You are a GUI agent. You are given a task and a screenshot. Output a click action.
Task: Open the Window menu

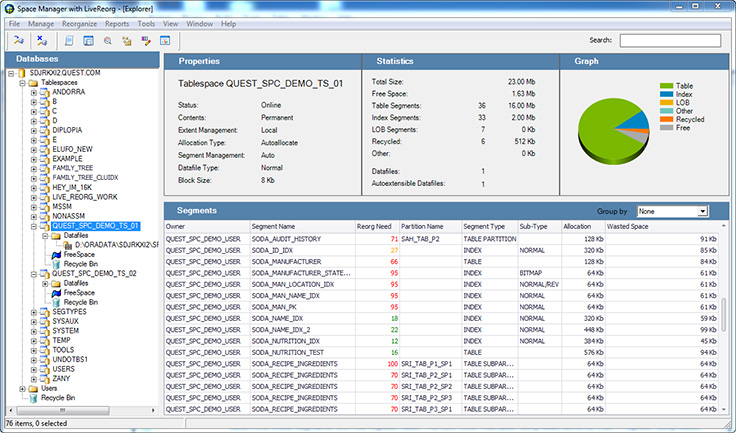pos(199,24)
